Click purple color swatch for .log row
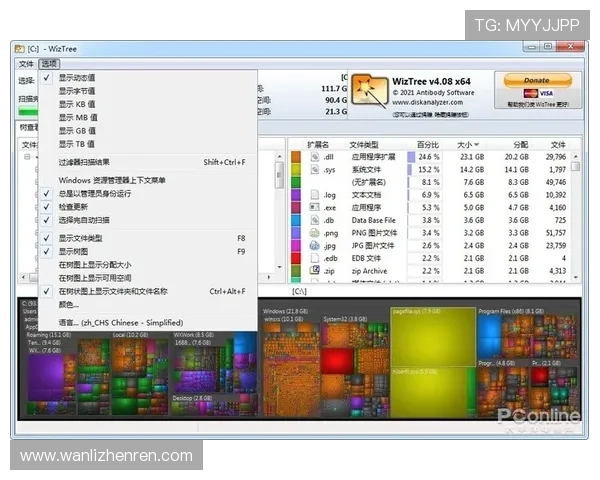The image size is (600, 480). pyautogui.click(x=296, y=195)
